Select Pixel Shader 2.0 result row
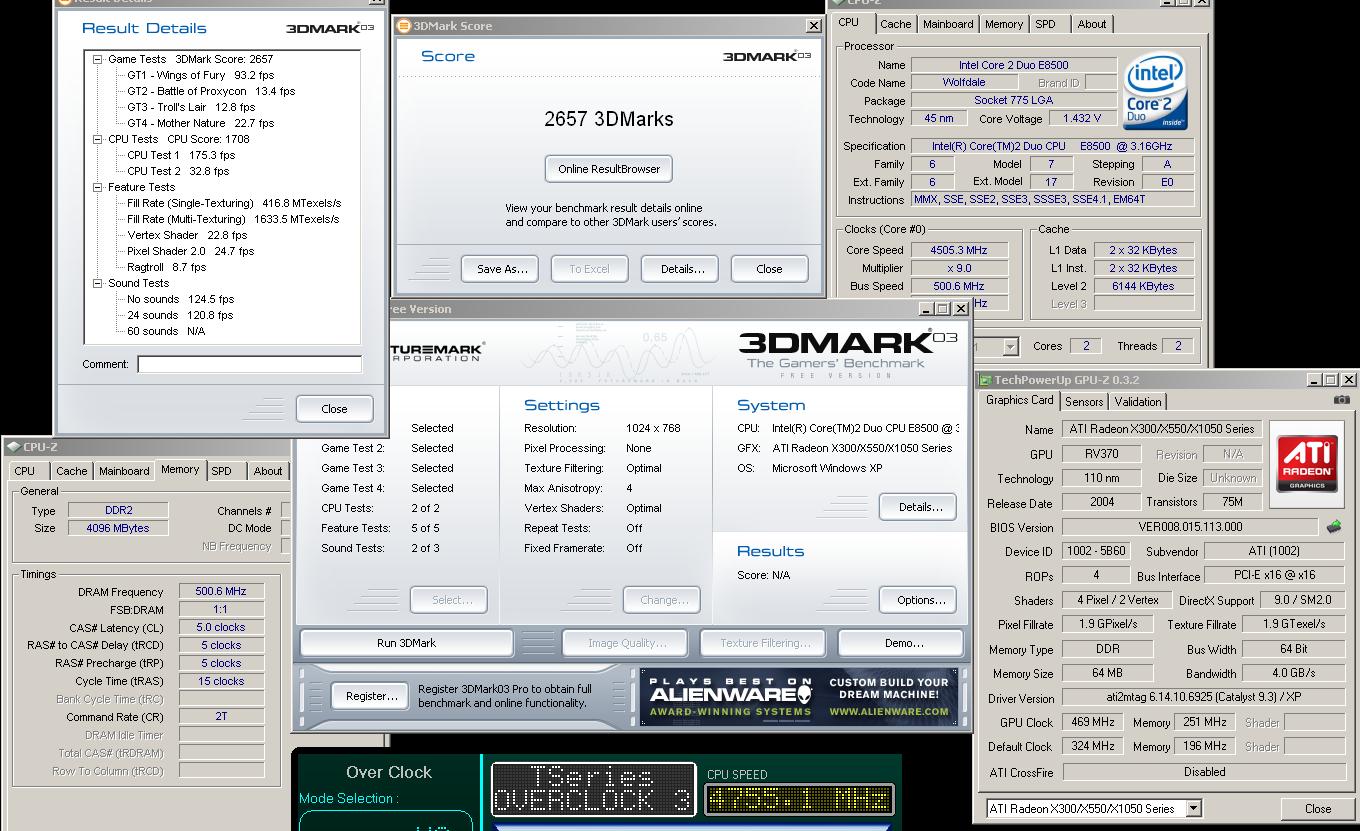The width and height of the screenshot is (1360, 831). click(190, 251)
